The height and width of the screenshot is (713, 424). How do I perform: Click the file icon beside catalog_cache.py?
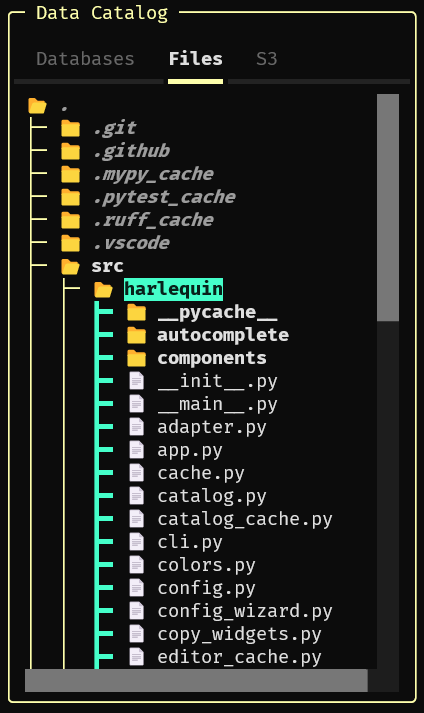pos(136,519)
